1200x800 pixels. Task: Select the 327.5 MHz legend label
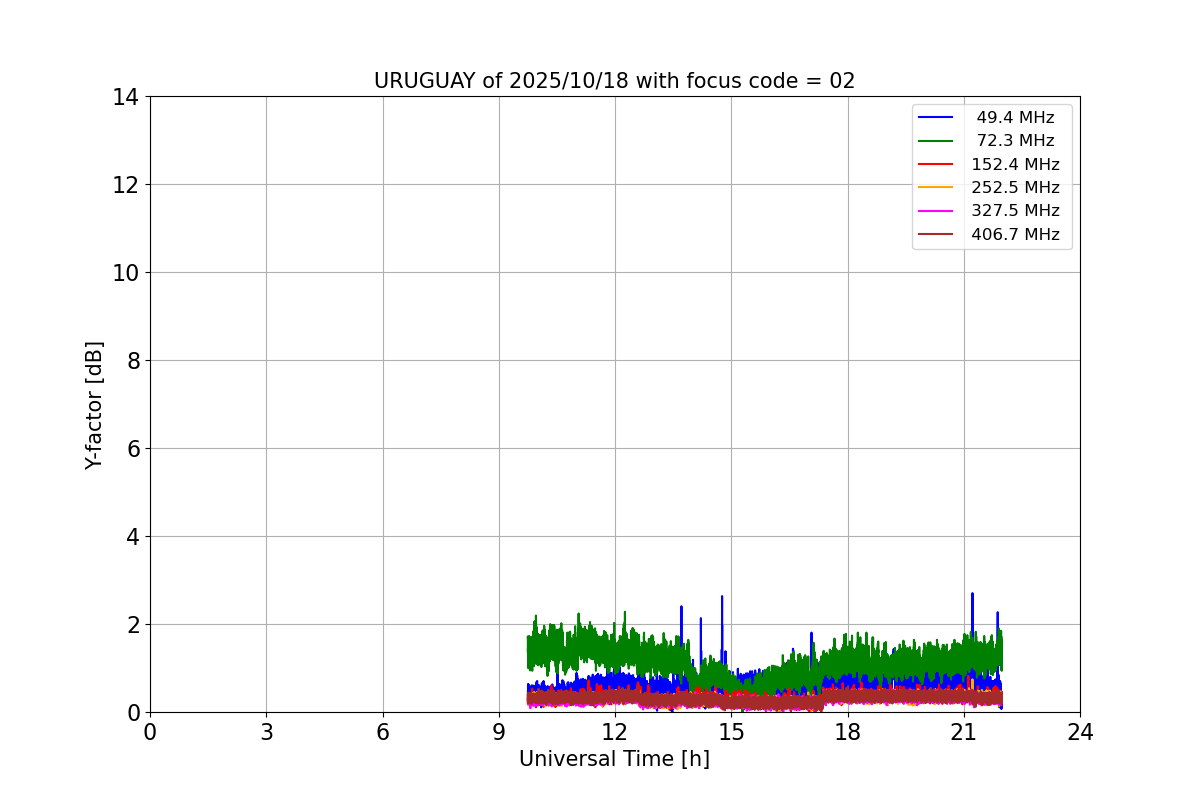click(x=1015, y=211)
